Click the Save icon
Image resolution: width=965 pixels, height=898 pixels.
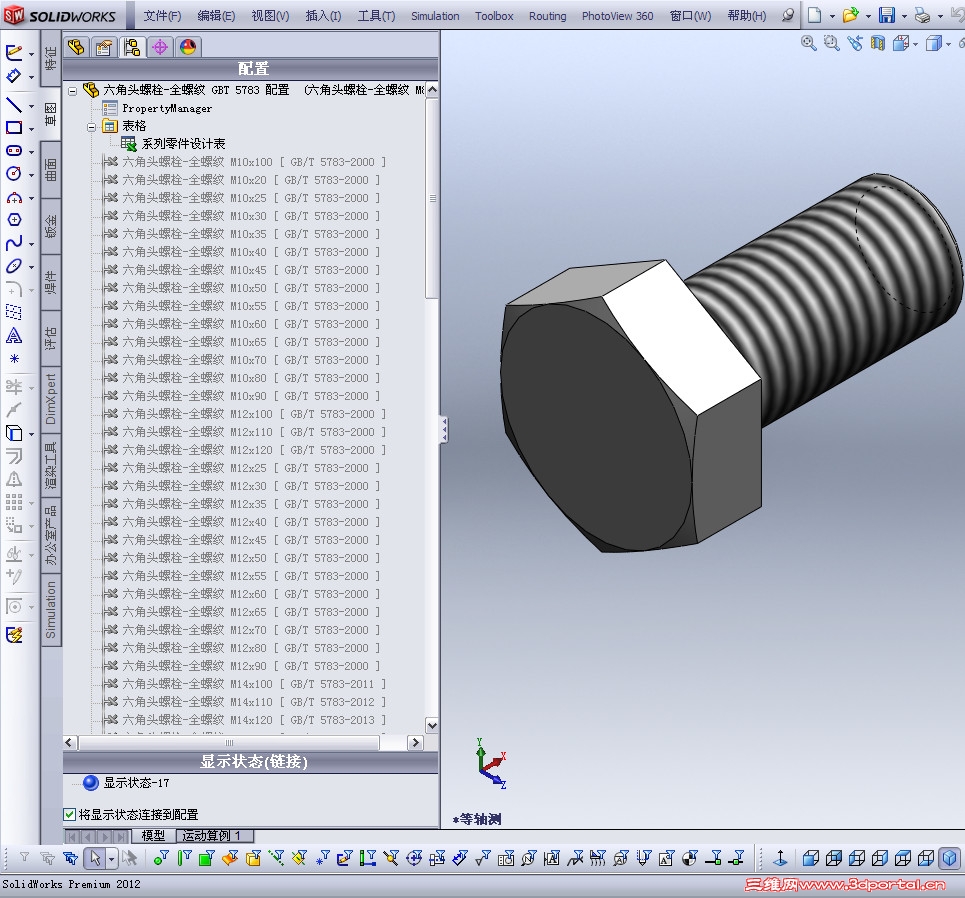(887, 15)
